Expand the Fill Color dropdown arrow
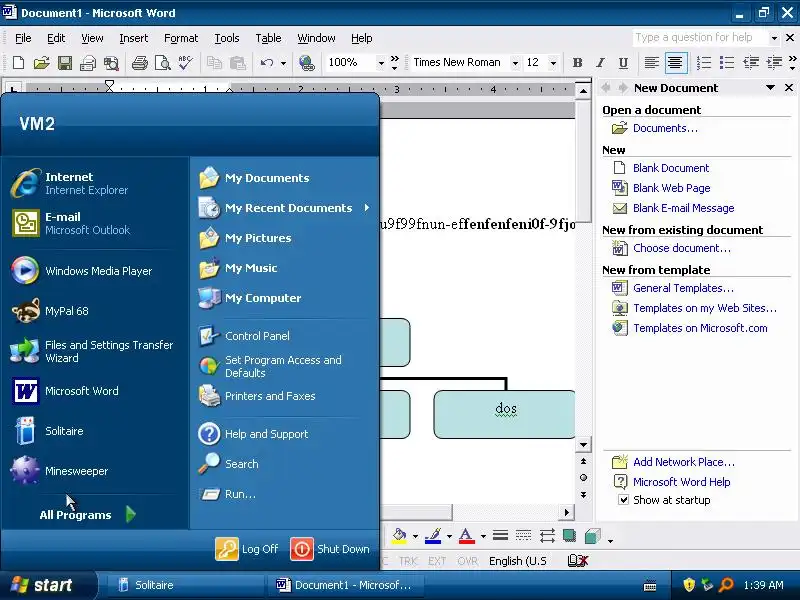 tap(415, 536)
